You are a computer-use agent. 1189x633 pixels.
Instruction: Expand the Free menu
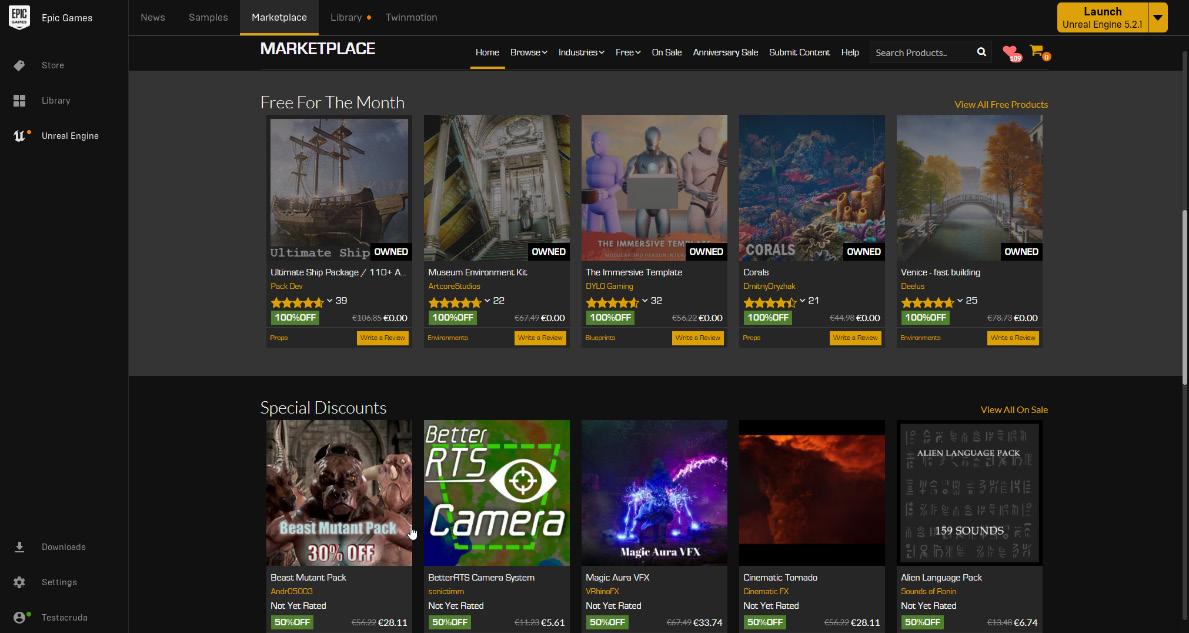628,52
